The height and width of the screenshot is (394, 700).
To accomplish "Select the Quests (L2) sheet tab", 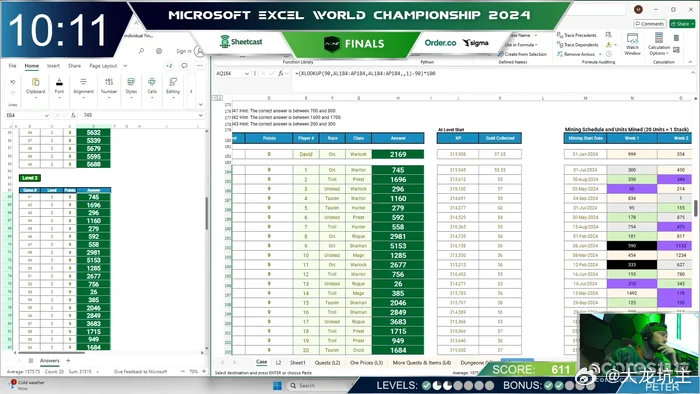I will coord(327,363).
